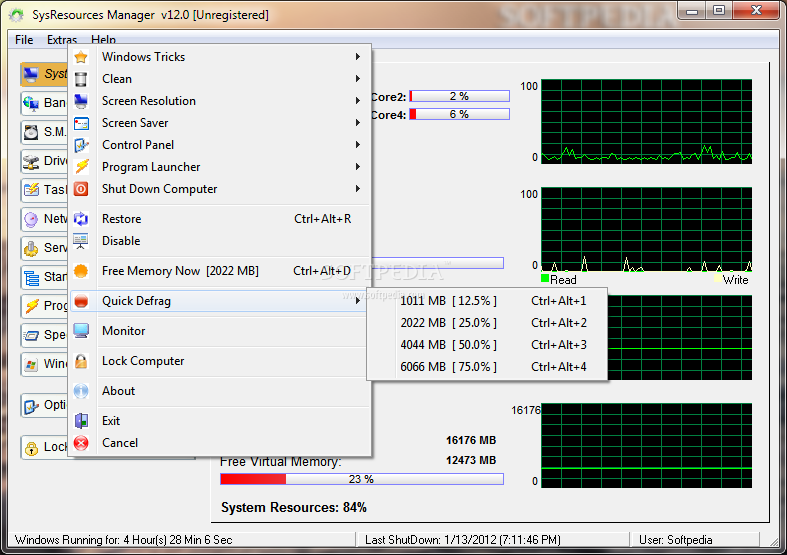Choose 1011 MB [12.5%] defrag option
Image resolution: width=787 pixels, height=555 pixels.
coord(487,301)
